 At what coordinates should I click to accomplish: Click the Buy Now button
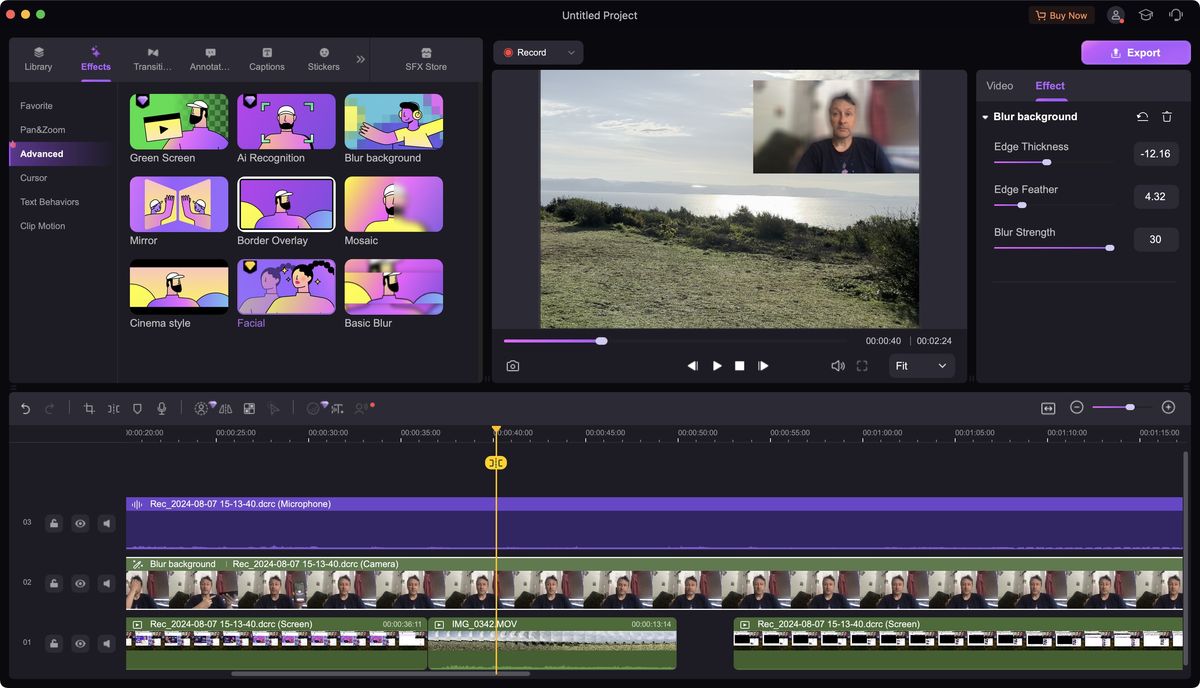pos(1061,15)
